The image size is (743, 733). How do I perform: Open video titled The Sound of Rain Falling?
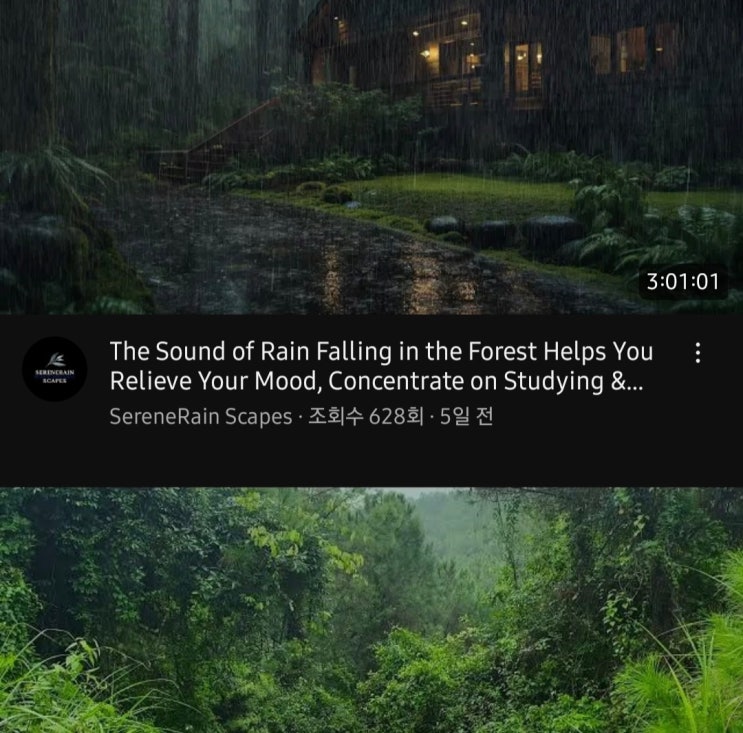coord(381,366)
